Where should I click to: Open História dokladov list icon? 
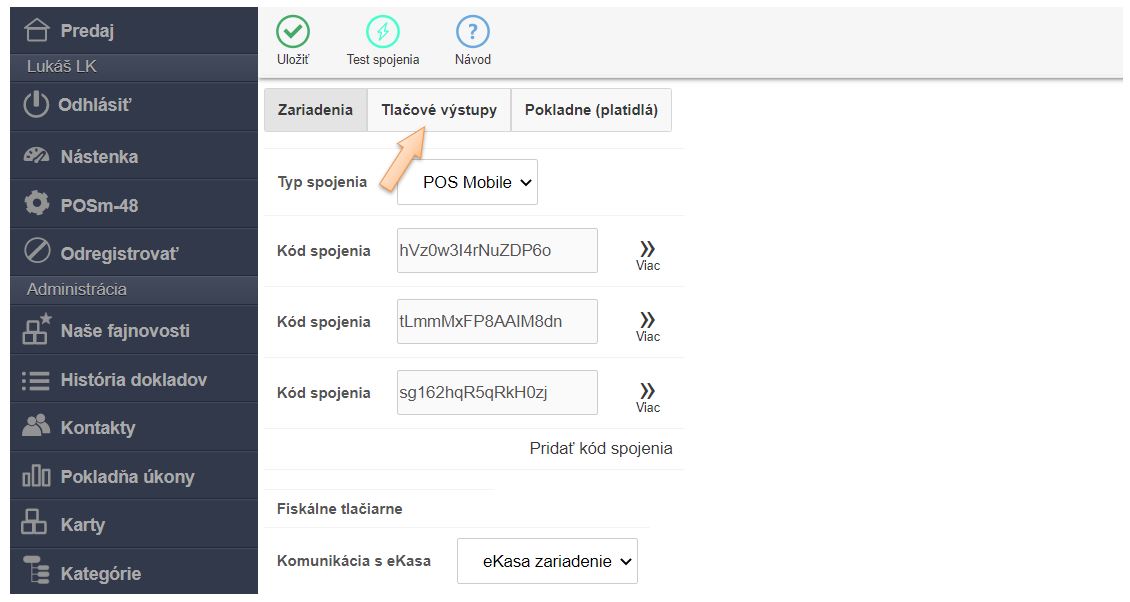click(36, 380)
